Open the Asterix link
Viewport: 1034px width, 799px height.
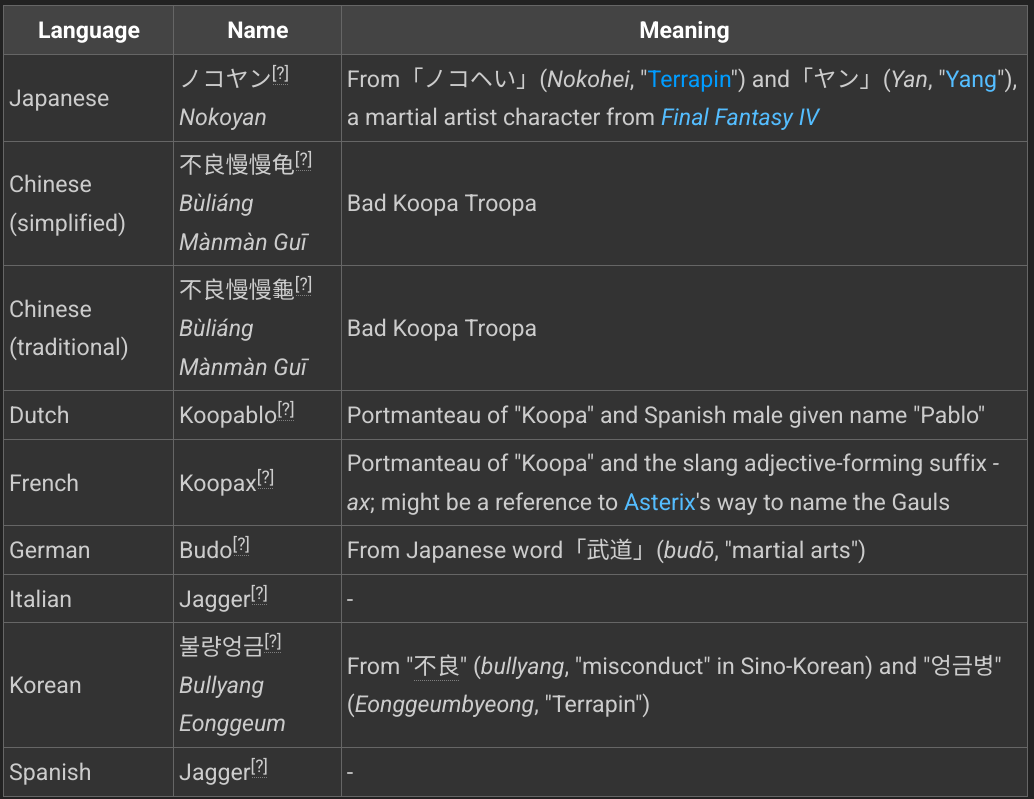[x=659, y=502]
